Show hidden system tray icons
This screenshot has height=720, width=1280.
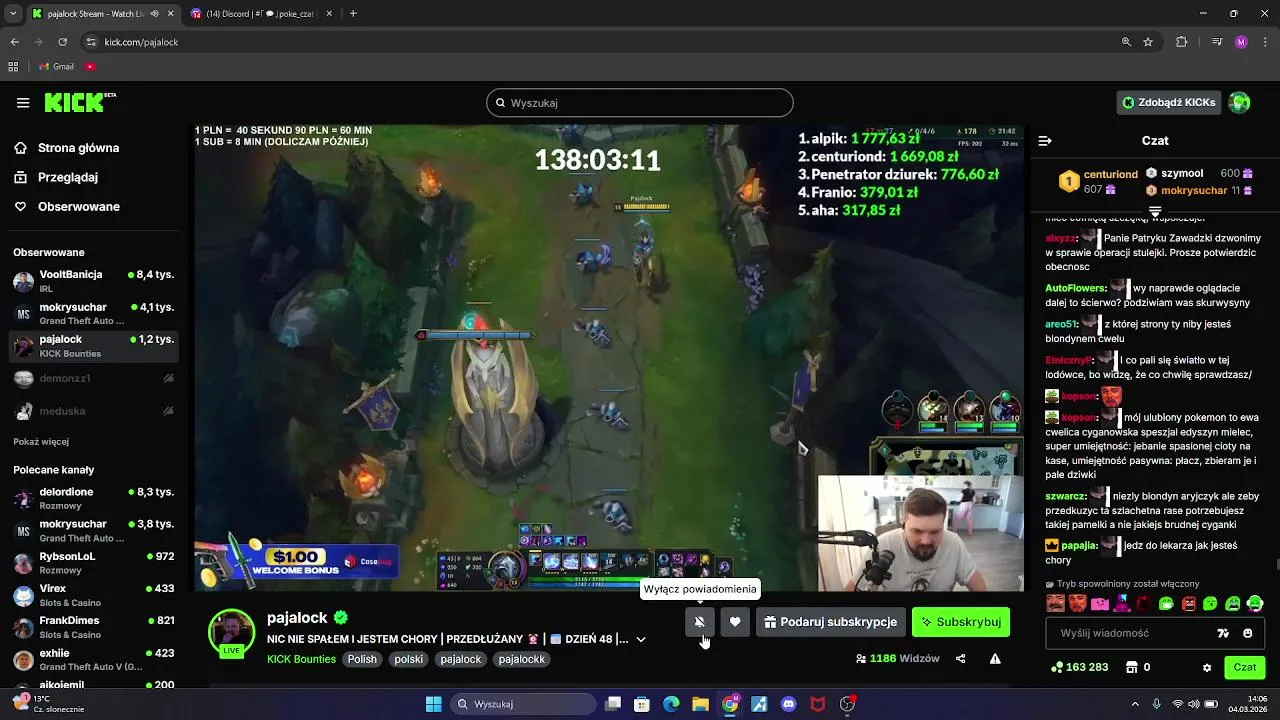[1135, 704]
